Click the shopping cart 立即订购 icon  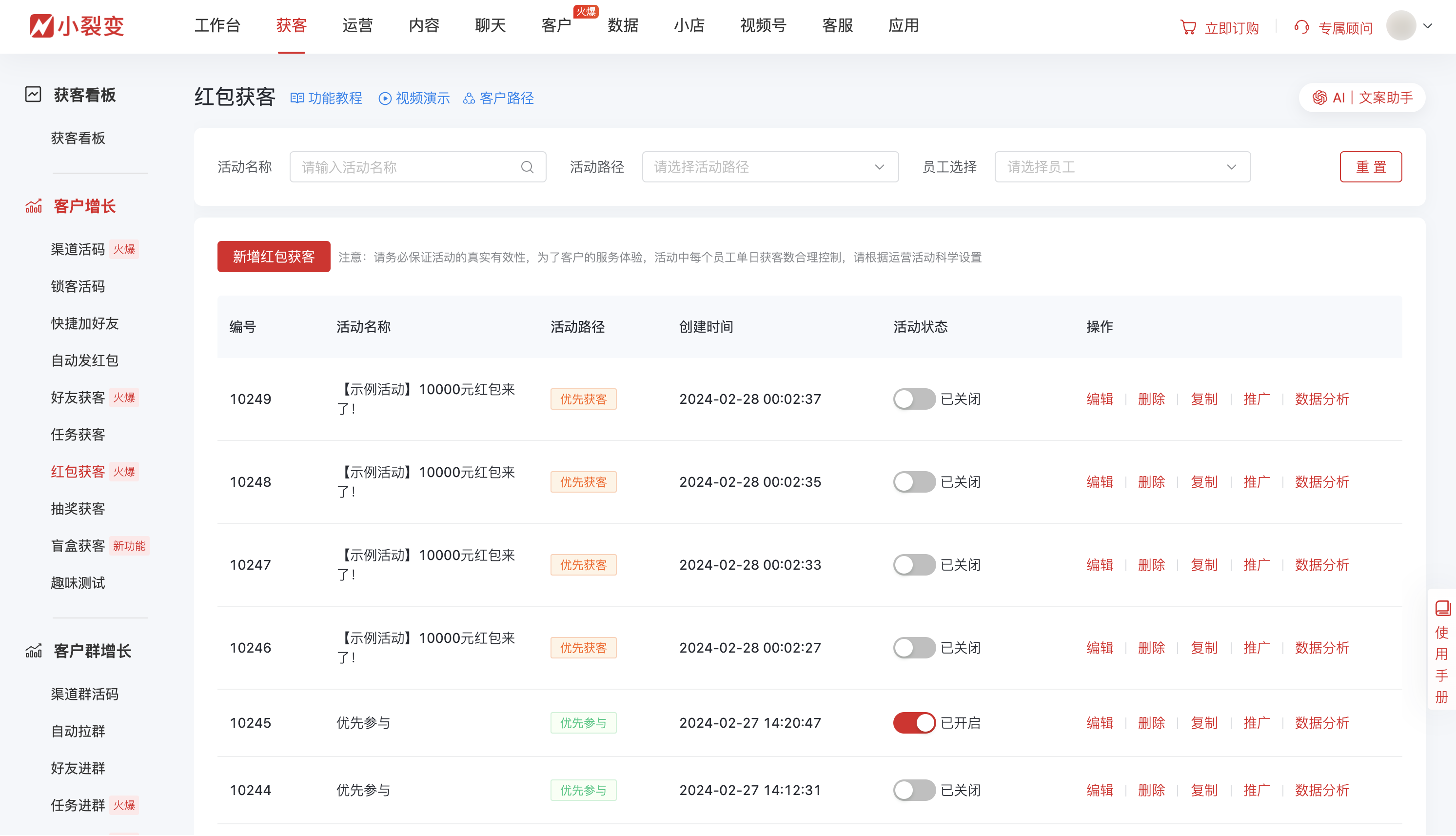(1189, 26)
